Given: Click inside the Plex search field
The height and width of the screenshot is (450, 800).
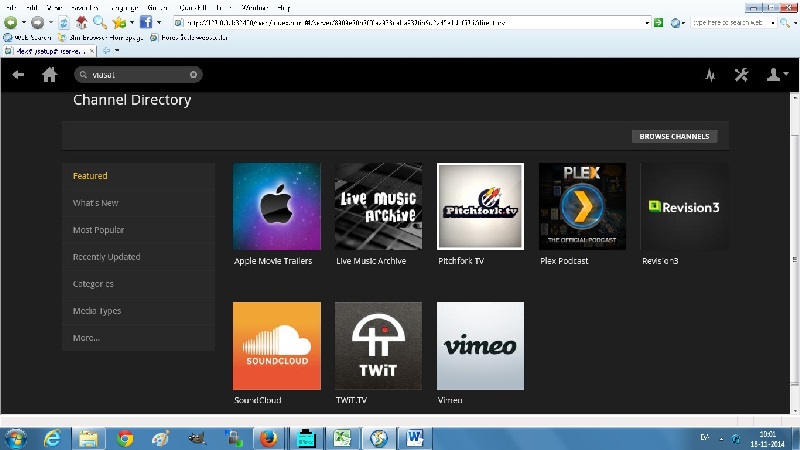Looking at the screenshot, I should [138, 74].
